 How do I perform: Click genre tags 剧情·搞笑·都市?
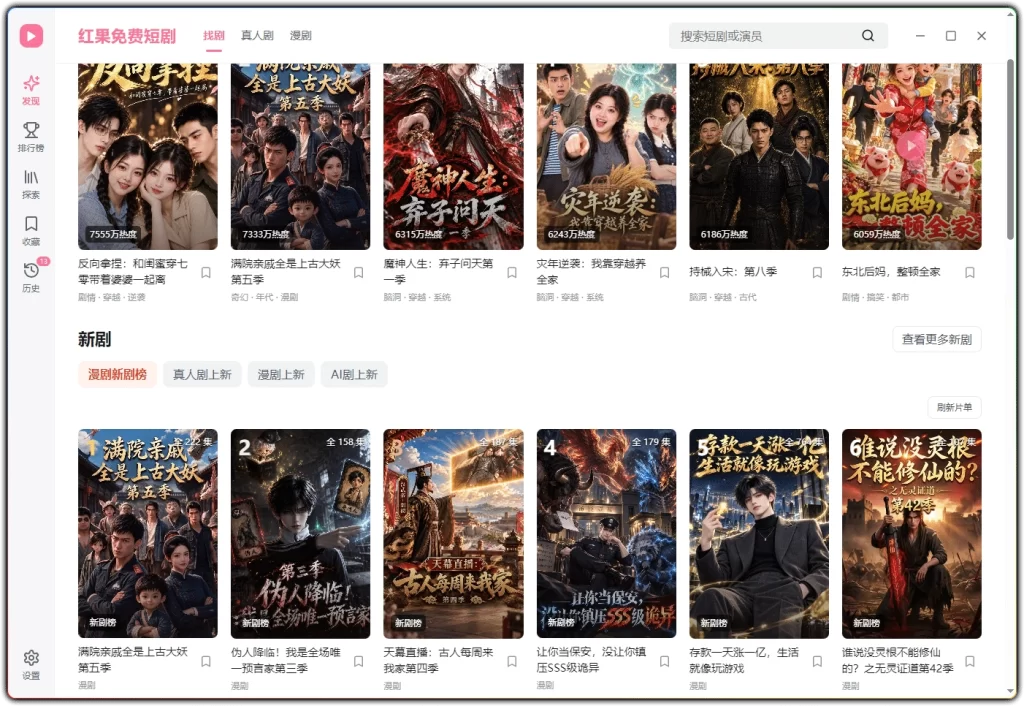pyautogui.click(x=875, y=297)
